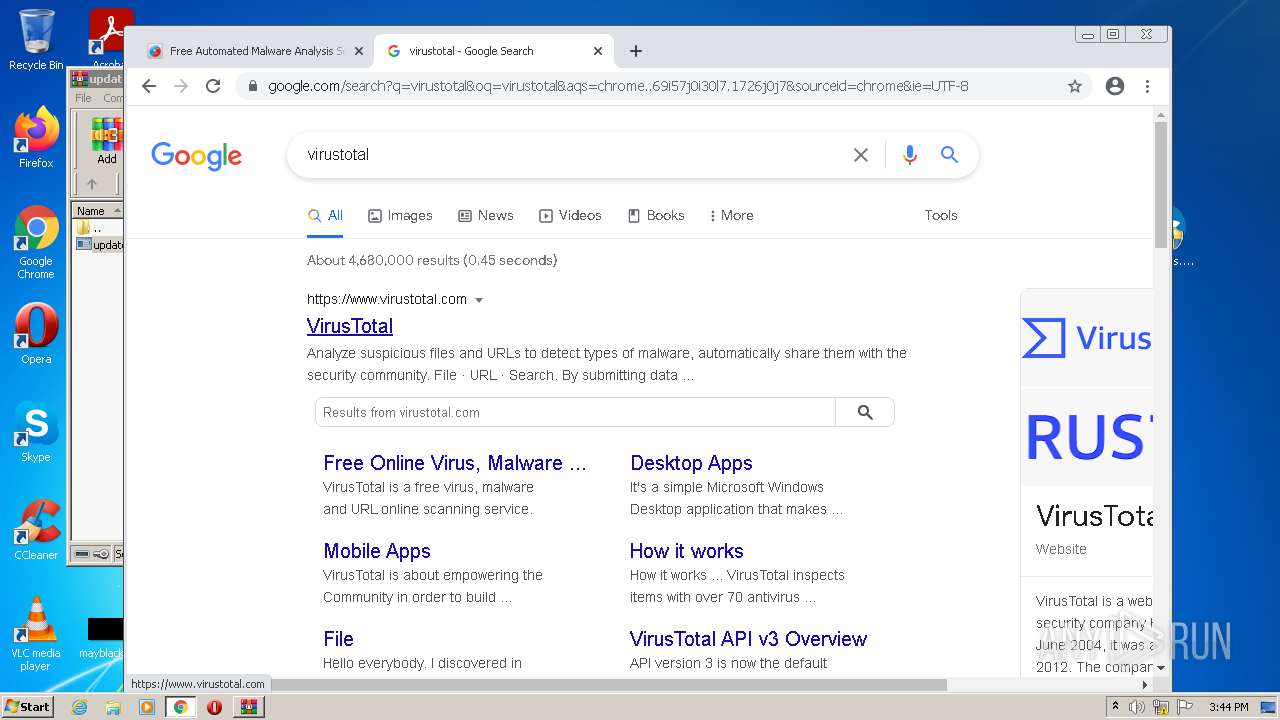Open a new tab with the plus button
Viewport: 1280px width, 720px height.
(x=636, y=51)
